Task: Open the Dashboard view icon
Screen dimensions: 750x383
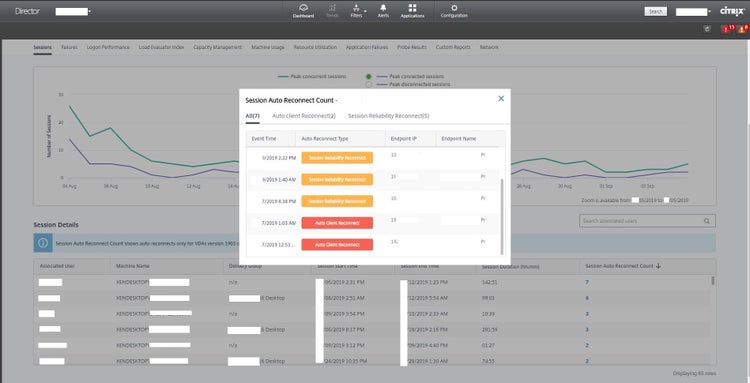Action: (x=303, y=11)
